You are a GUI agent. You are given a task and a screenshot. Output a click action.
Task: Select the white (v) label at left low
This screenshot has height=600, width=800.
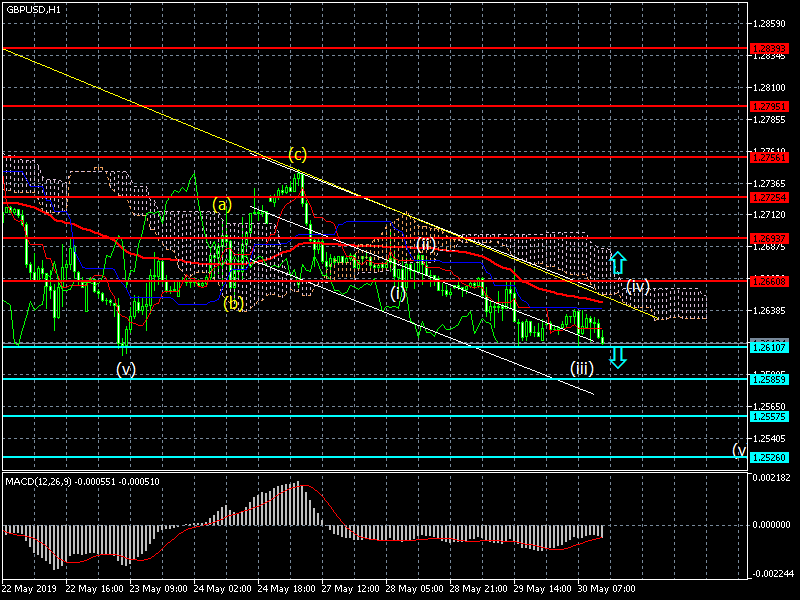pyautogui.click(x=125, y=368)
